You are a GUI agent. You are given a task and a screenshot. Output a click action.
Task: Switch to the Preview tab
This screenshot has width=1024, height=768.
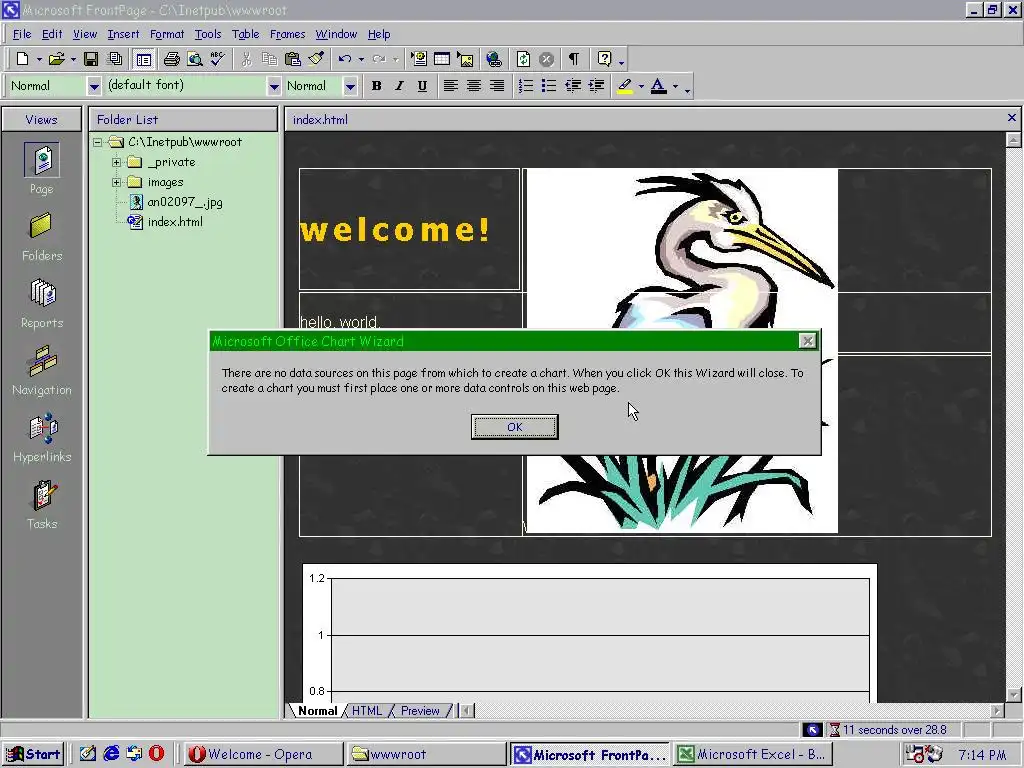(420, 711)
